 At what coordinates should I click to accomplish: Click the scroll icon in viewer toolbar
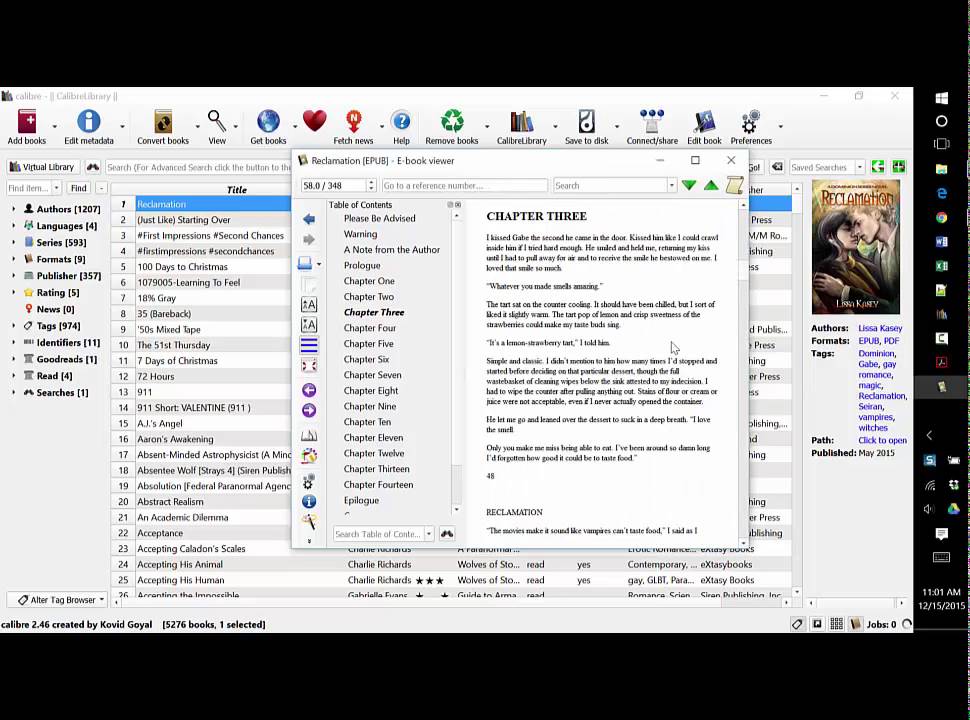click(734, 185)
